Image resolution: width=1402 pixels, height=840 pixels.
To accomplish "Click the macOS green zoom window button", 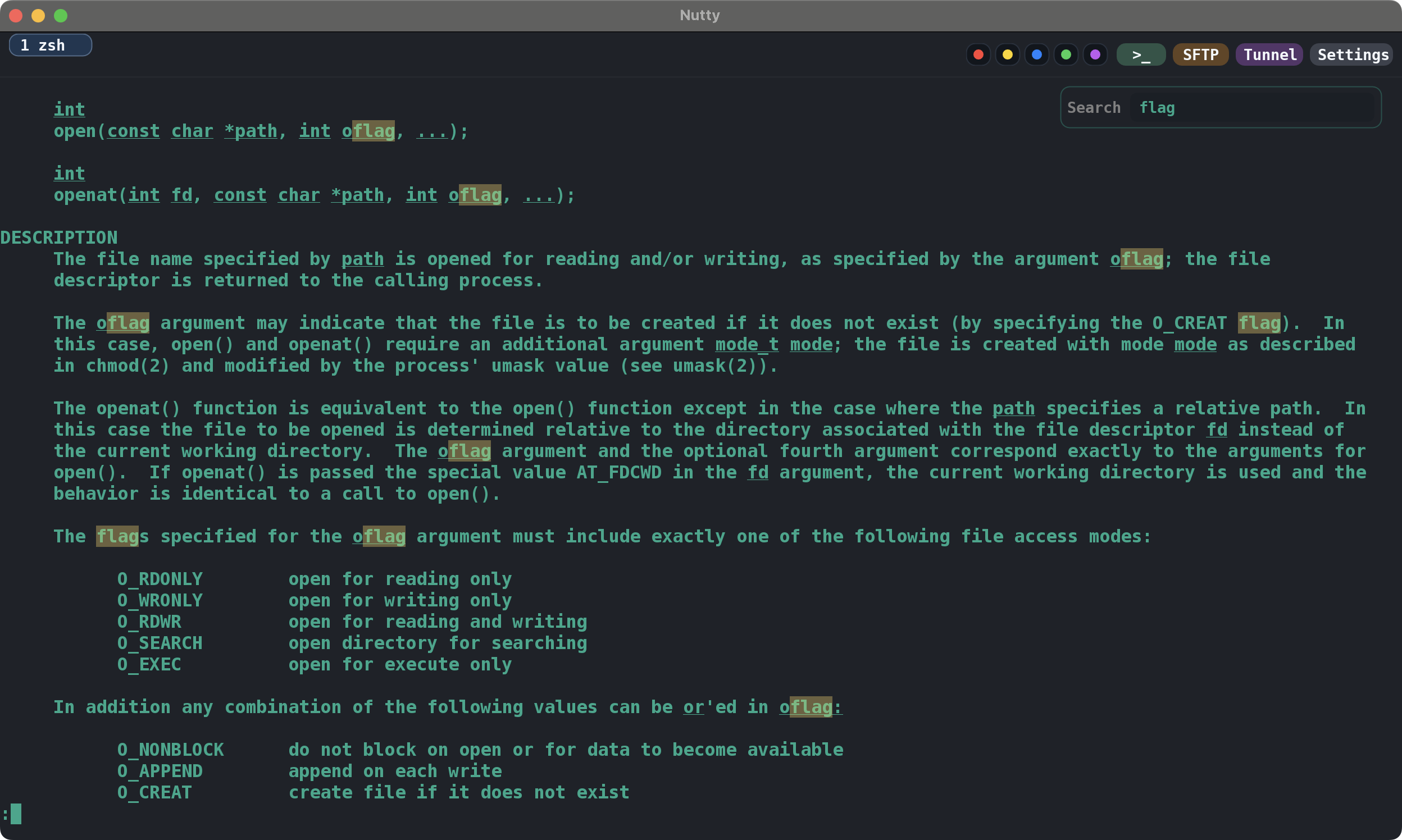I will 61,16.
